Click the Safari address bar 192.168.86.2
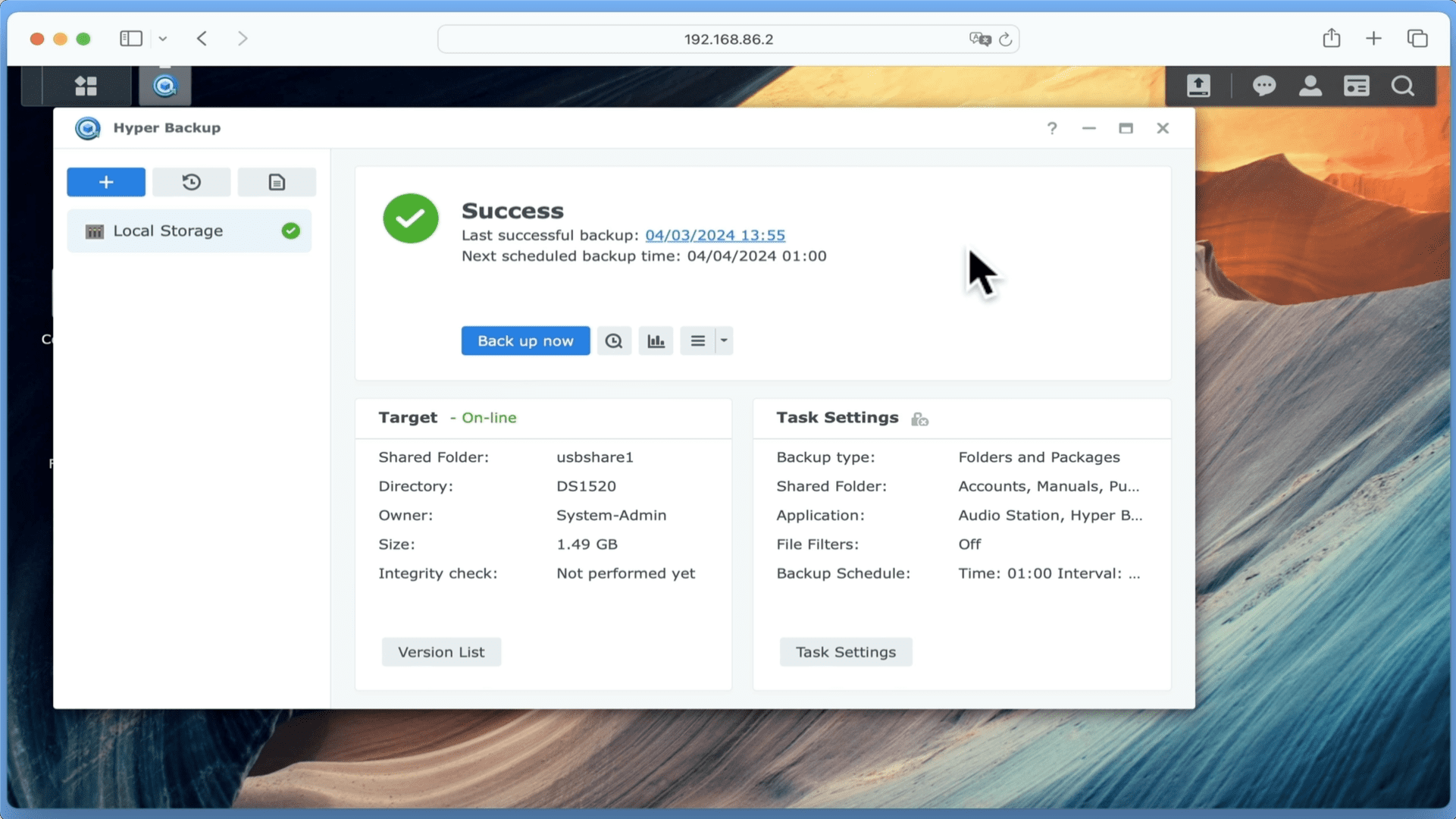1456x819 pixels. pos(728,39)
